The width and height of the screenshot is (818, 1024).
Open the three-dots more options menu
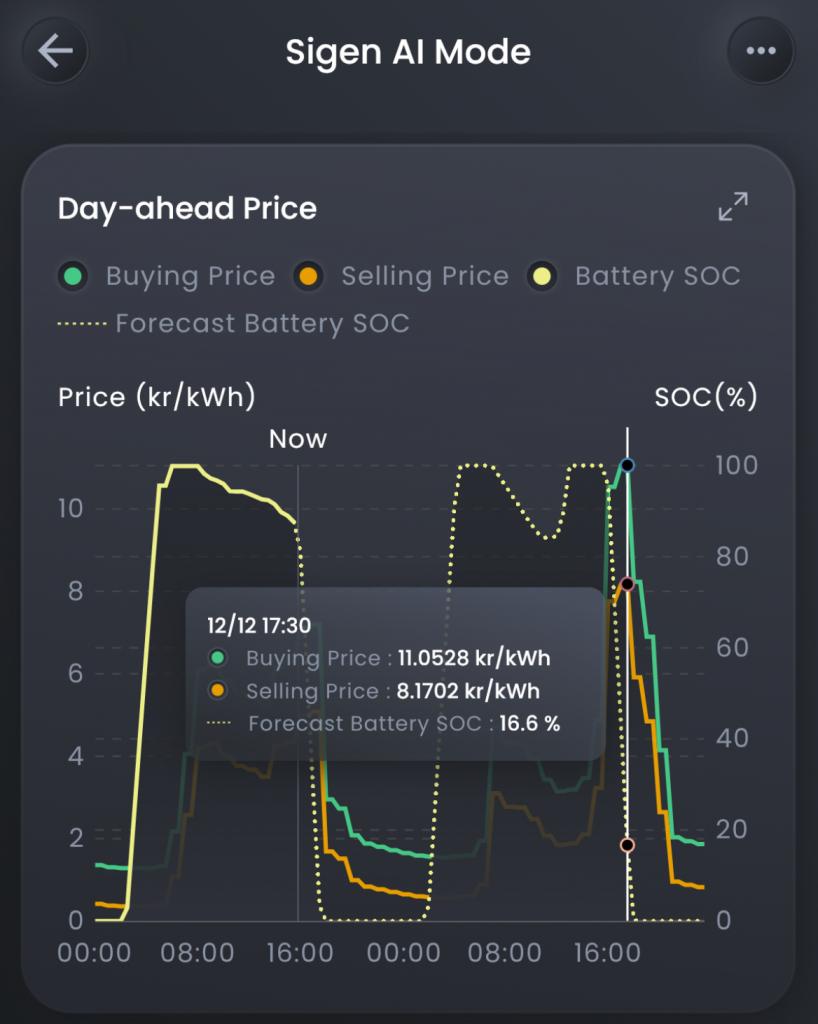pos(760,51)
